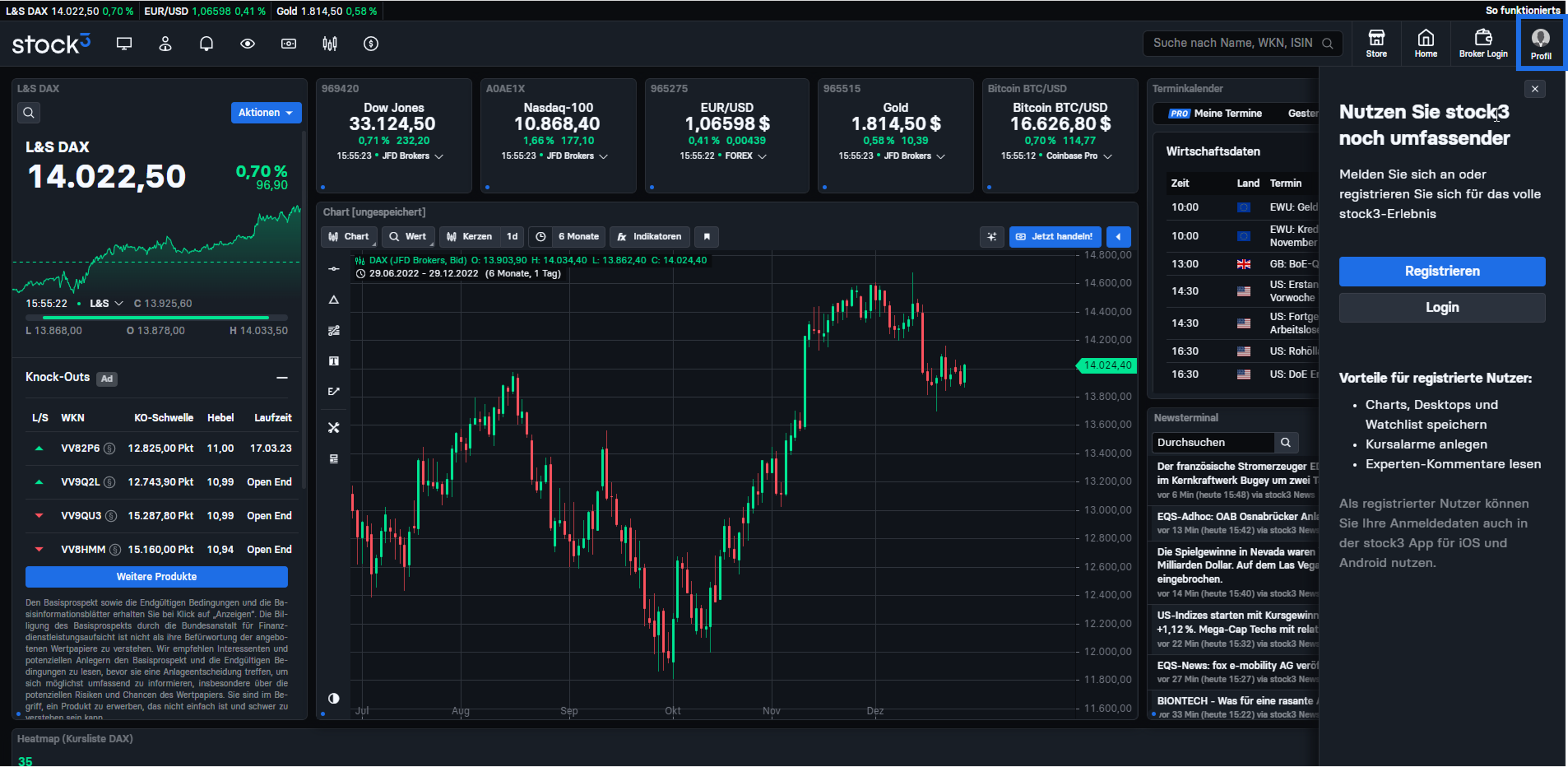Click the Newsterminal search magnifier button

click(x=1285, y=442)
